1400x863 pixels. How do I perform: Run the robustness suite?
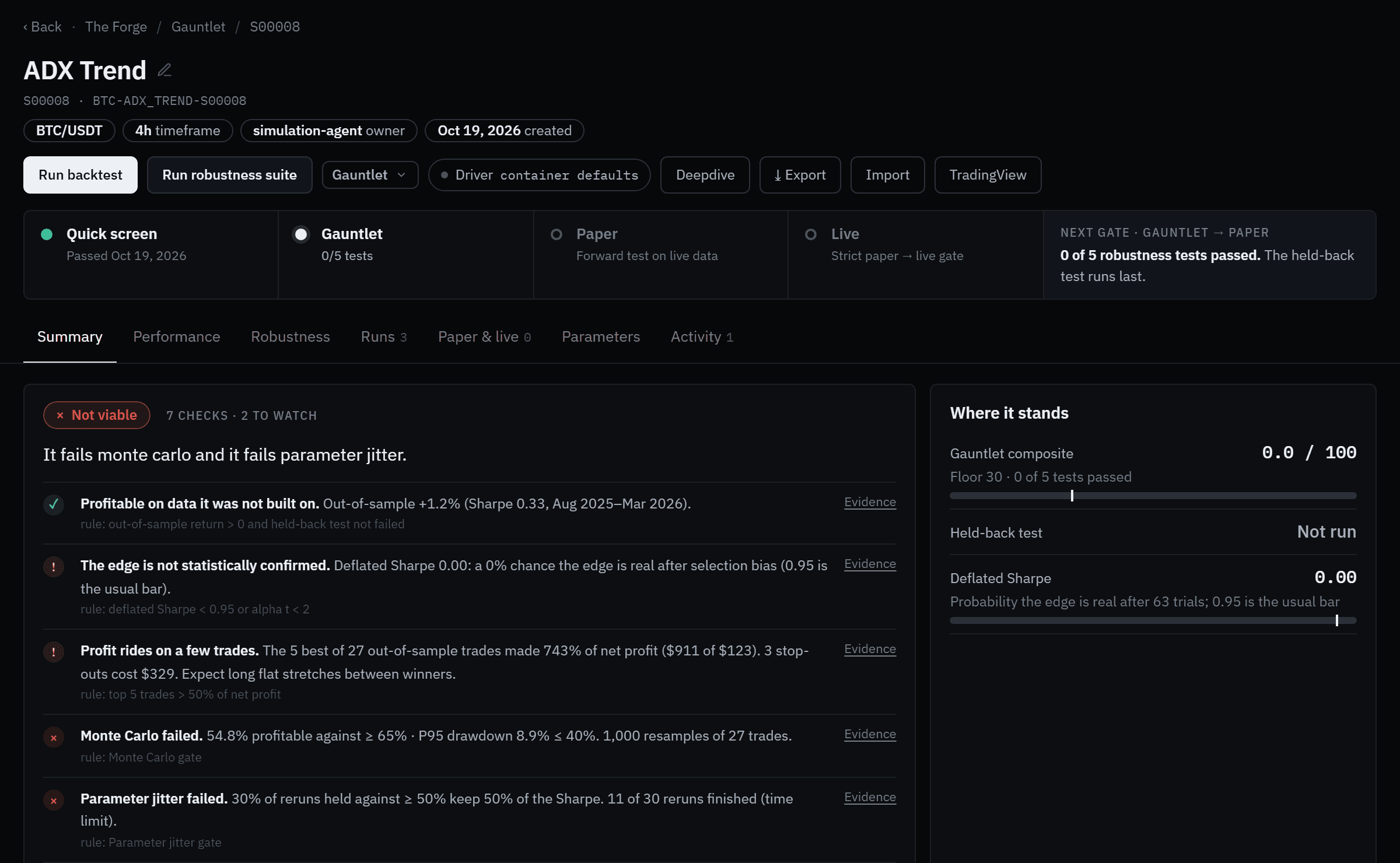[230, 175]
